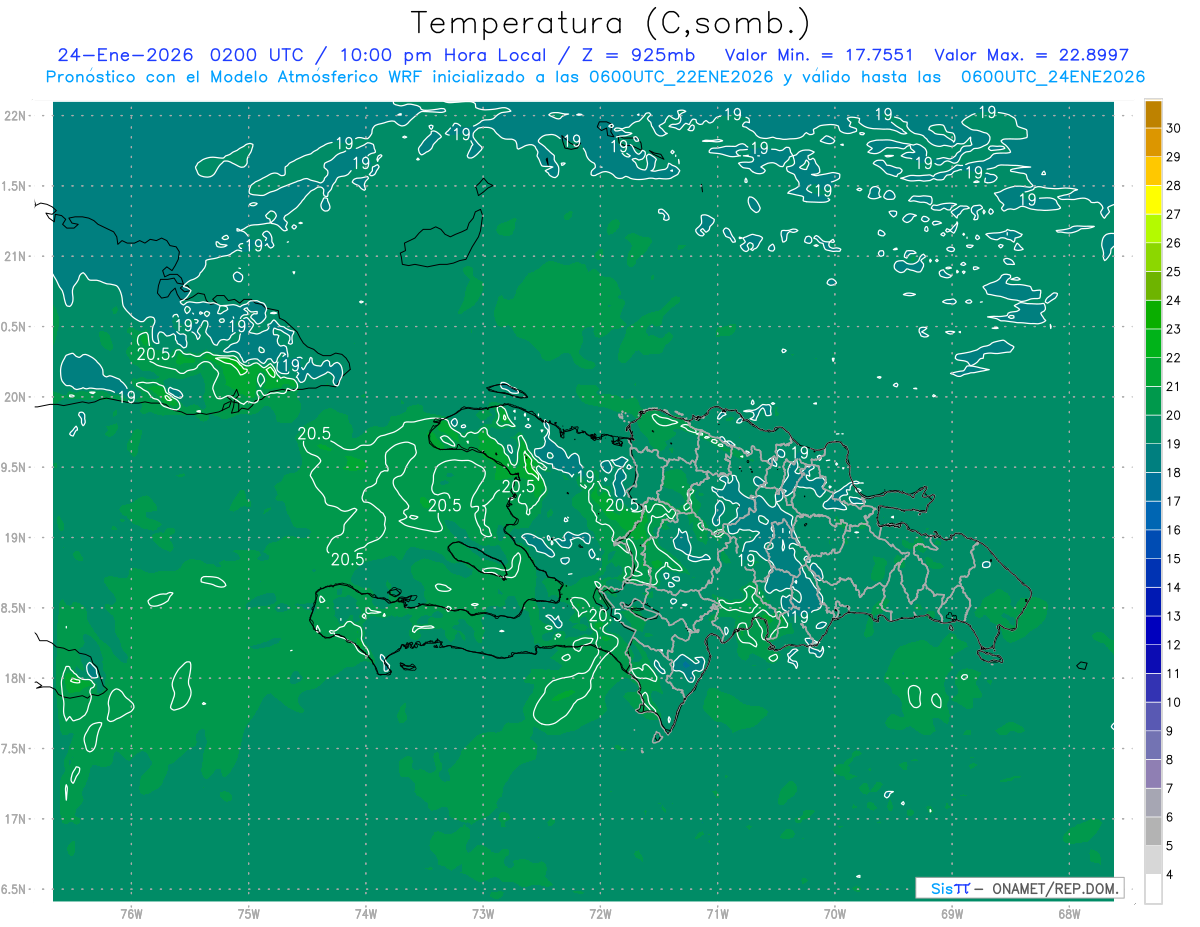This screenshot has width=1200, height=927.
Task: Click the legend tick value '22'
Action: [1174, 358]
